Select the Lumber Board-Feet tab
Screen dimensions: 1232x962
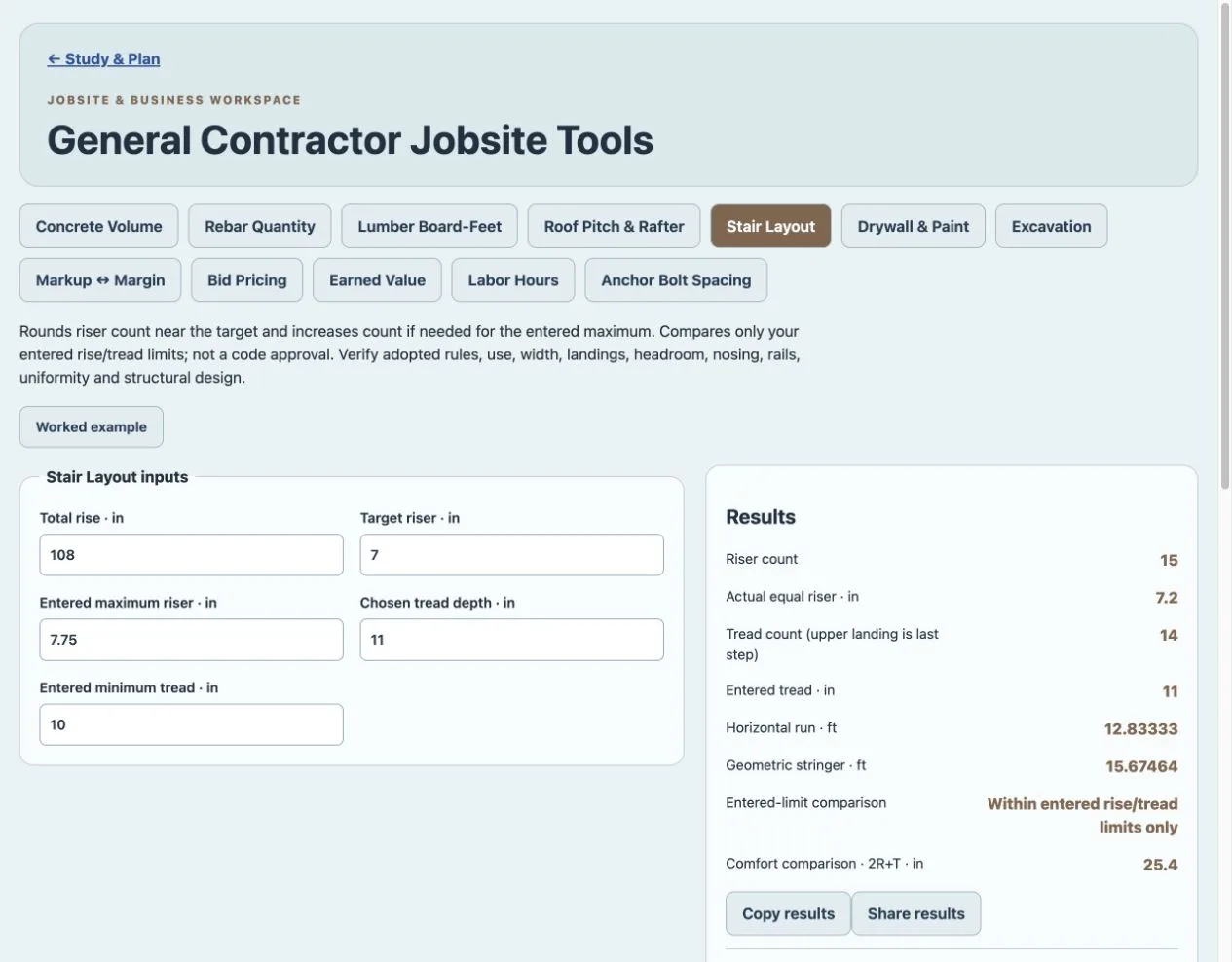click(429, 226)
